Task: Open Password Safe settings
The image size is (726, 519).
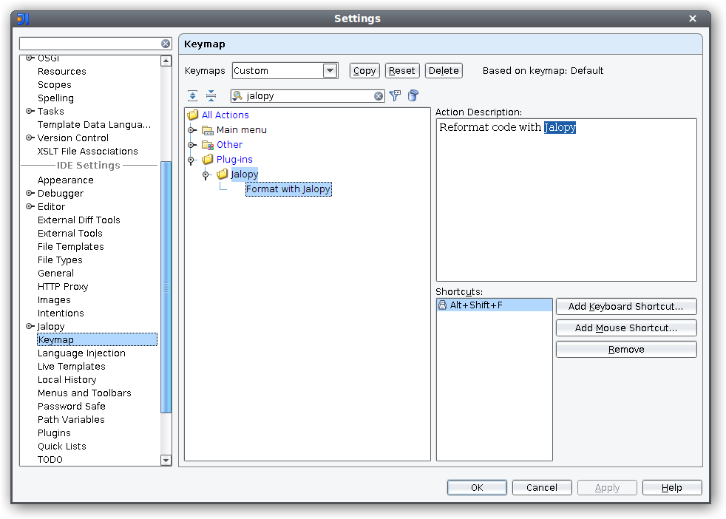Action: (x=71, y=406)
